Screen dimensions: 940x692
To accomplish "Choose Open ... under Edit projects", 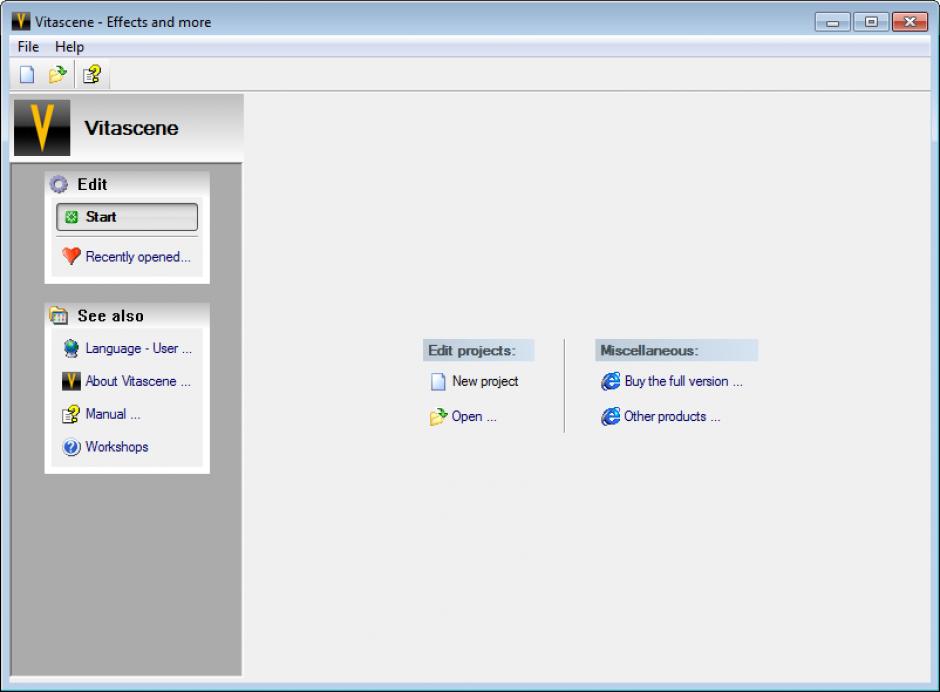I will [474, 416].
